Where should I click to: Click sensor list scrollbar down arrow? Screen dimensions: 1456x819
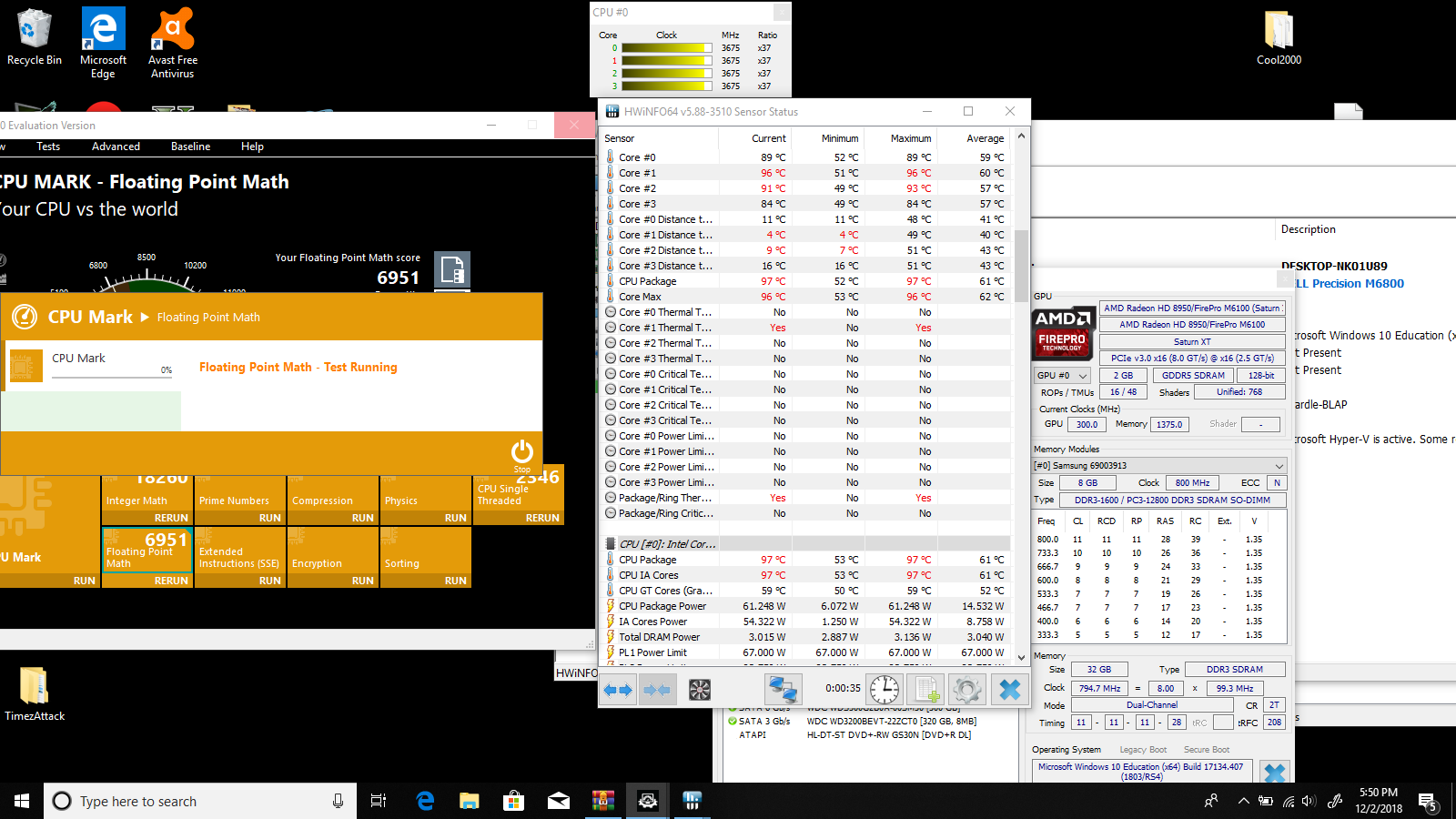coord(1021,656)
